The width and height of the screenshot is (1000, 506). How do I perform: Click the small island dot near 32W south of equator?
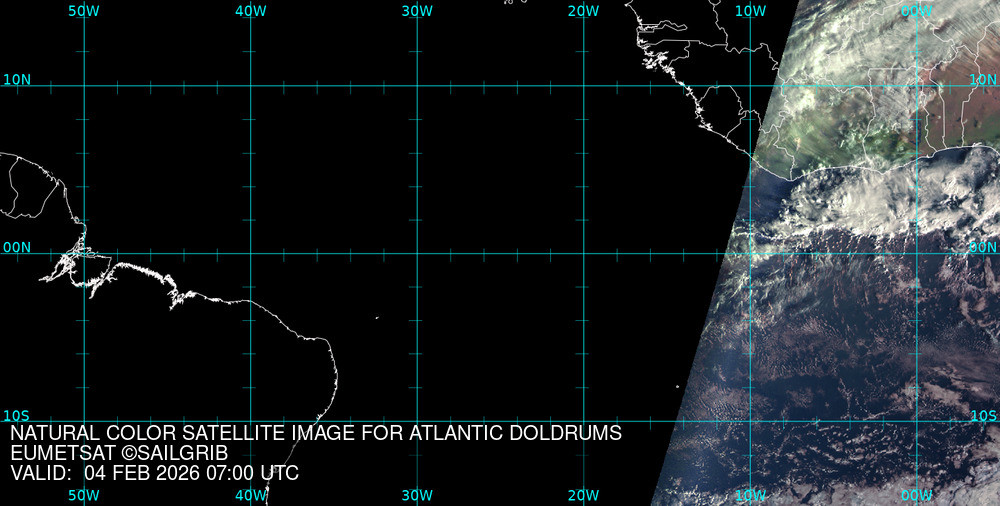tap(377, 318)
